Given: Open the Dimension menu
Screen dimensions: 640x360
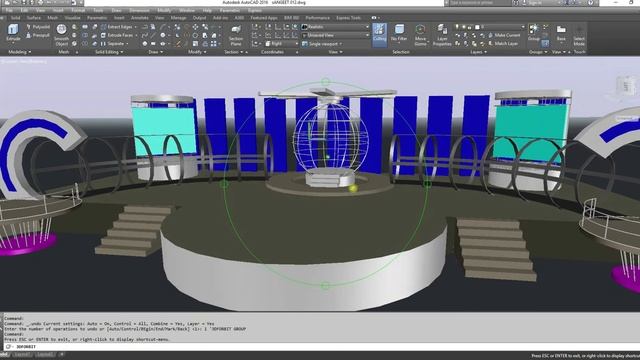Looking at the screenshot, I should (x=139, y=10).
